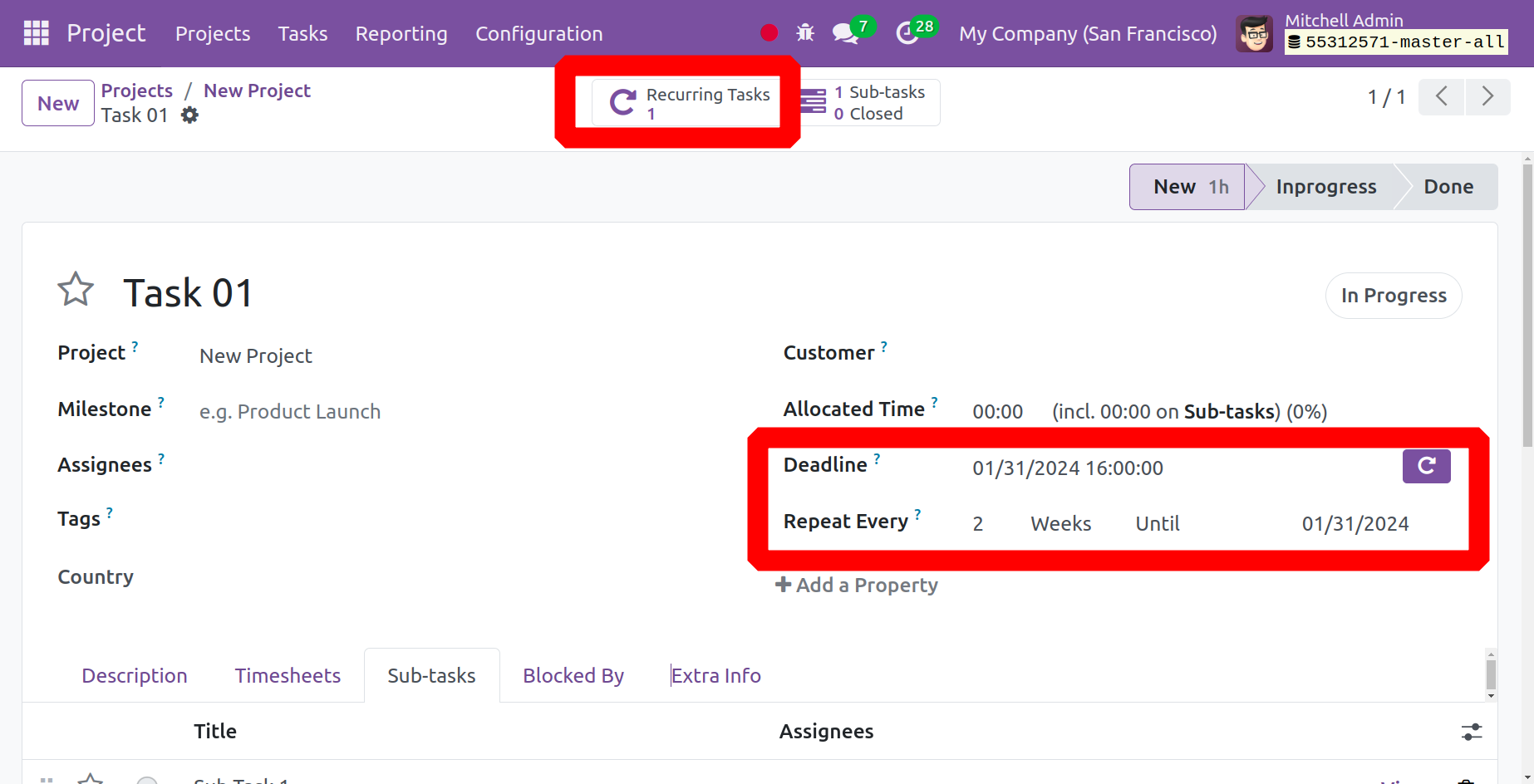This screenshot has height=784, width=1534.
Task: Open the sub-tasks column options sliders icon
Action: [x=1472, y=732]
